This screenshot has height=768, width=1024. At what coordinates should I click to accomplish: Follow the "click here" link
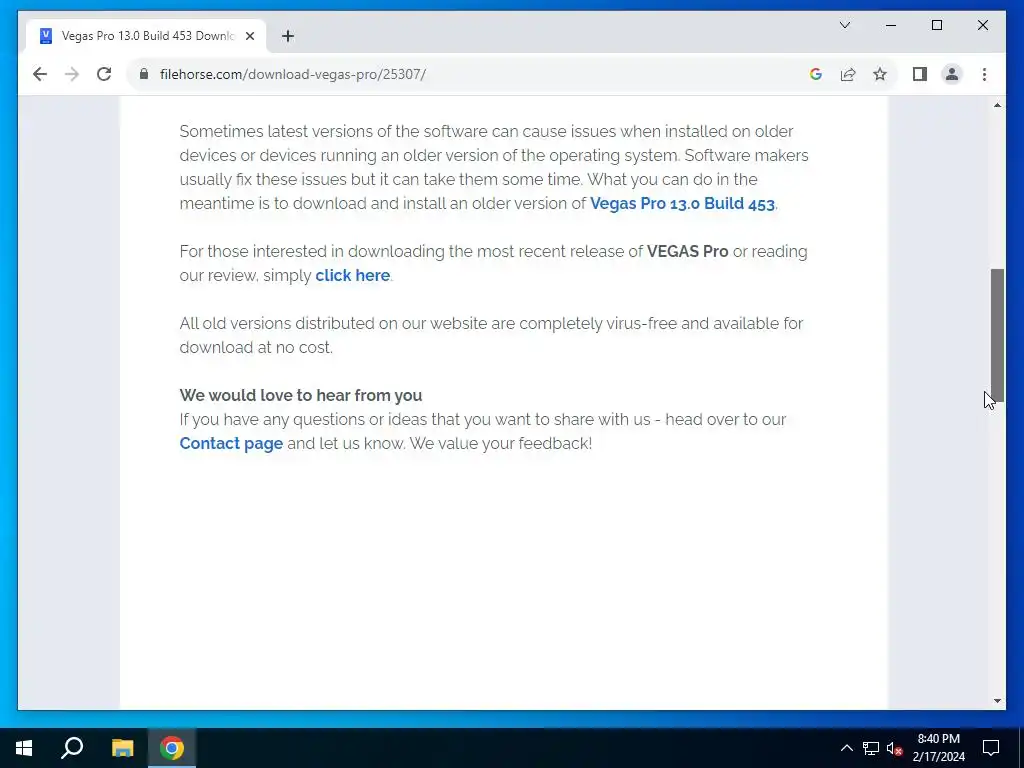353,275
